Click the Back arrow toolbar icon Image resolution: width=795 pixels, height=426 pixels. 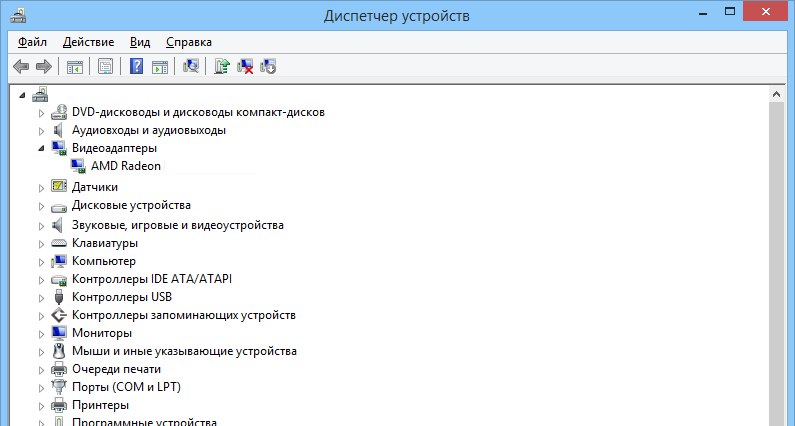pyautogui.click(x=21, y=66)
